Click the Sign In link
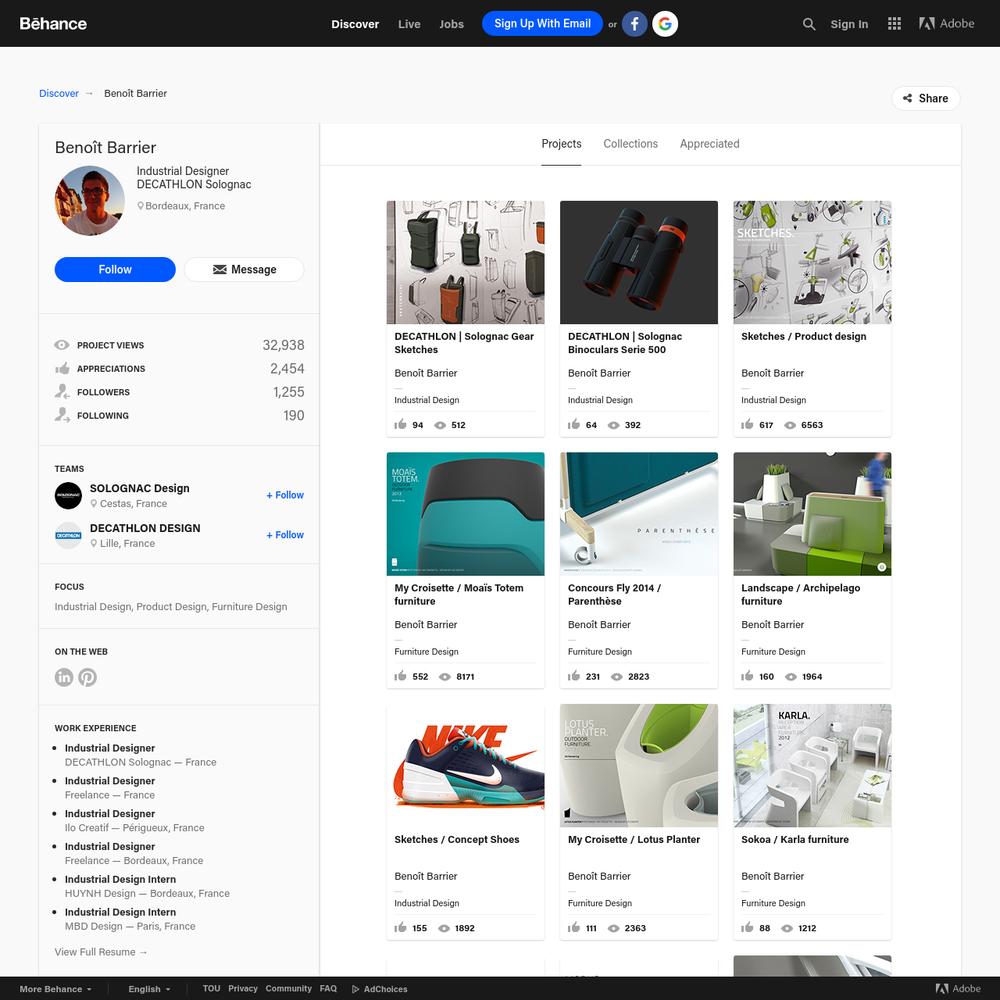Viewport: 1000px width, 1000px height. tap(849, 24)
